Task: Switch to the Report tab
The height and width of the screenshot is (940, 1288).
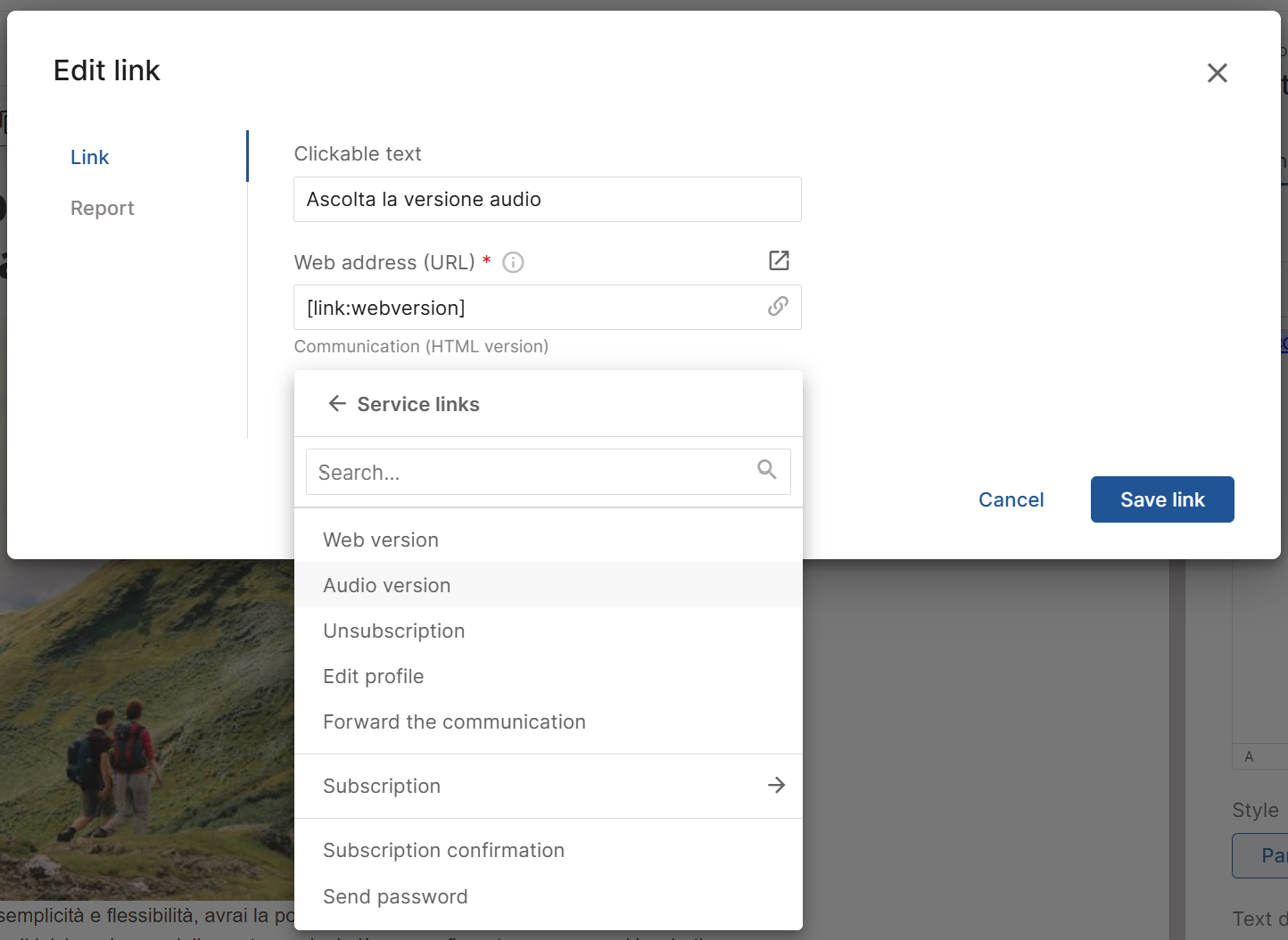Action: [x=103, y=208]
